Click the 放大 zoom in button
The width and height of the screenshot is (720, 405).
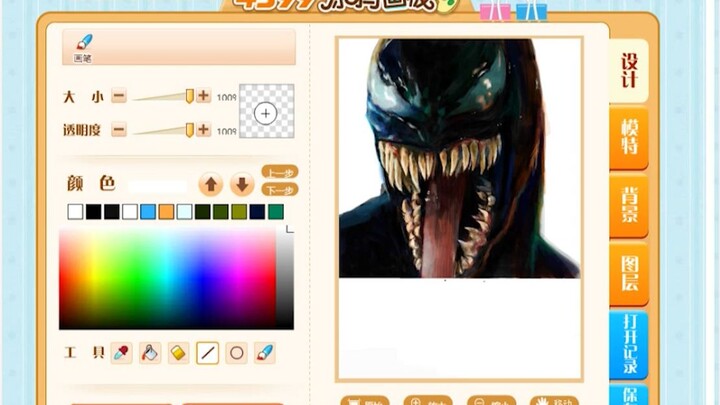pyautogui.click(x=428, y=400)
